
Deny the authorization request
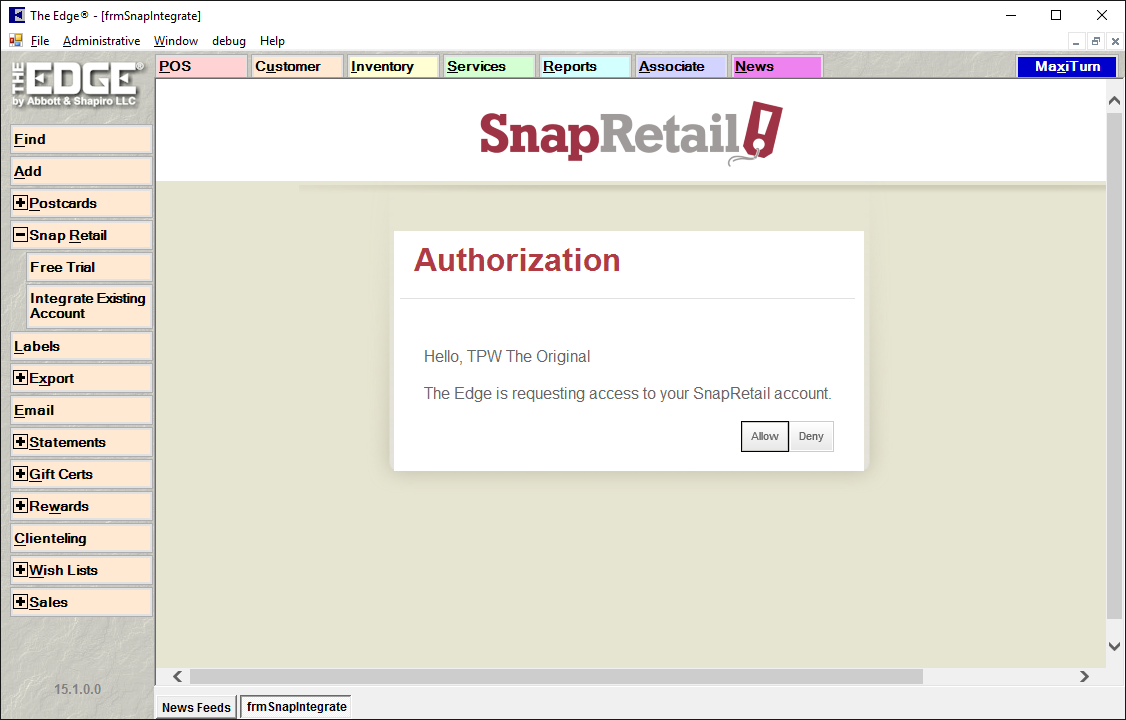811,436
